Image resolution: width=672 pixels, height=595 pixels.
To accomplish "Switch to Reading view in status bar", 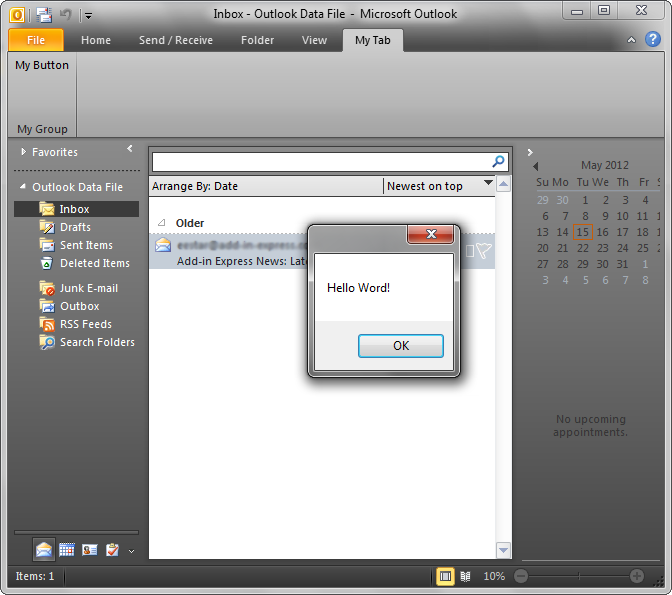I will [465, 577].
